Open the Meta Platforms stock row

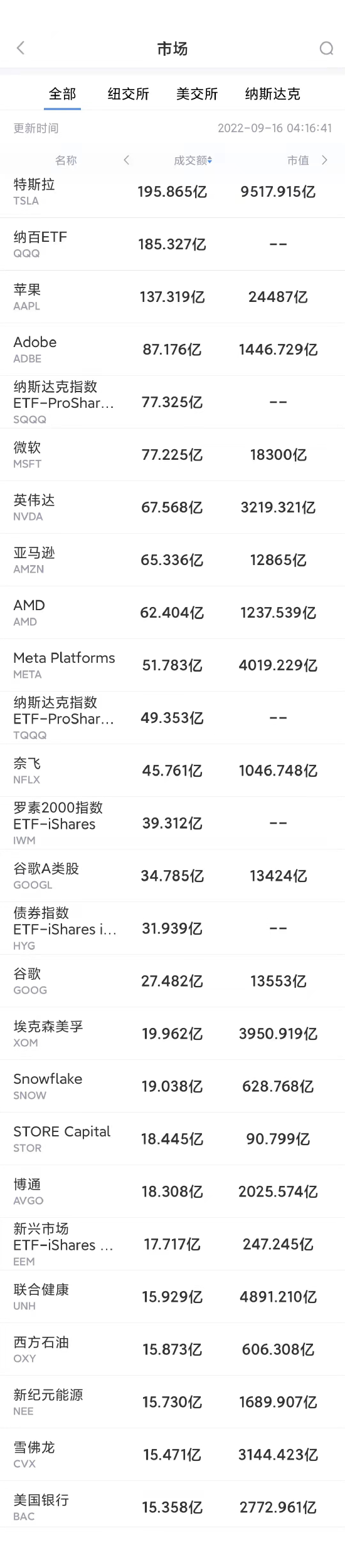point(172,665)
